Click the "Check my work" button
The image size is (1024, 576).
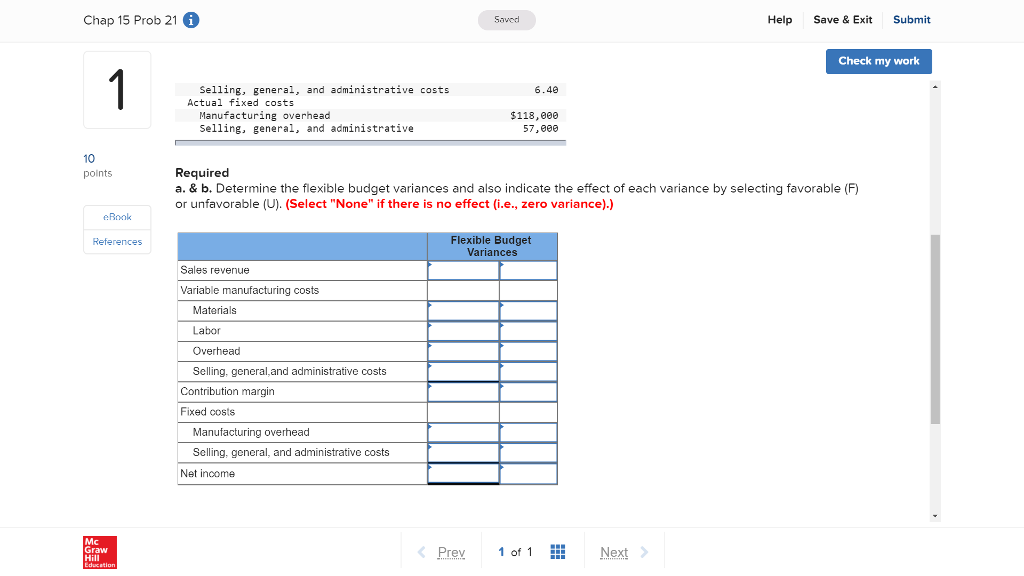(878, 61)
